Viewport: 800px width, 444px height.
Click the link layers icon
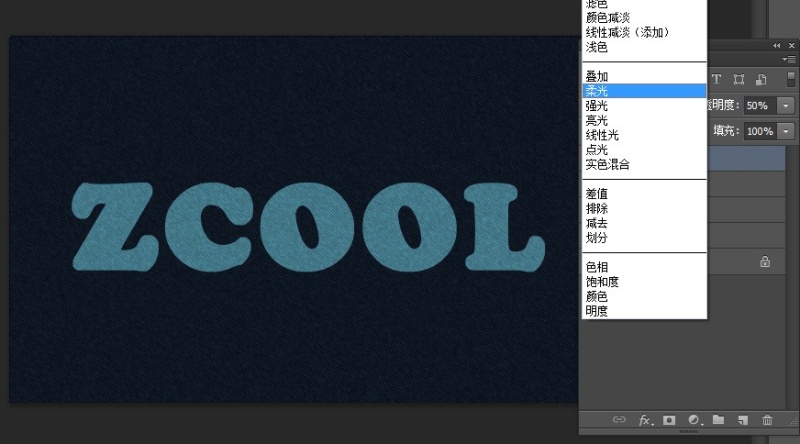619,421
